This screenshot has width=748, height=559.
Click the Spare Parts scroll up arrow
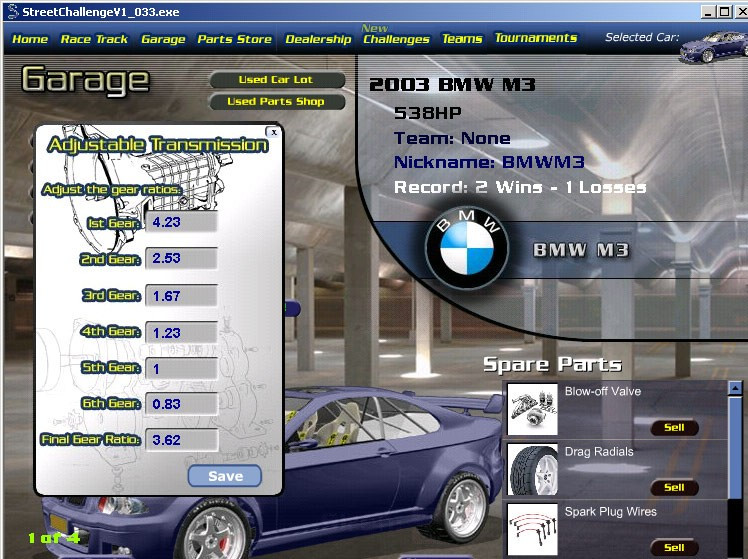735,388
